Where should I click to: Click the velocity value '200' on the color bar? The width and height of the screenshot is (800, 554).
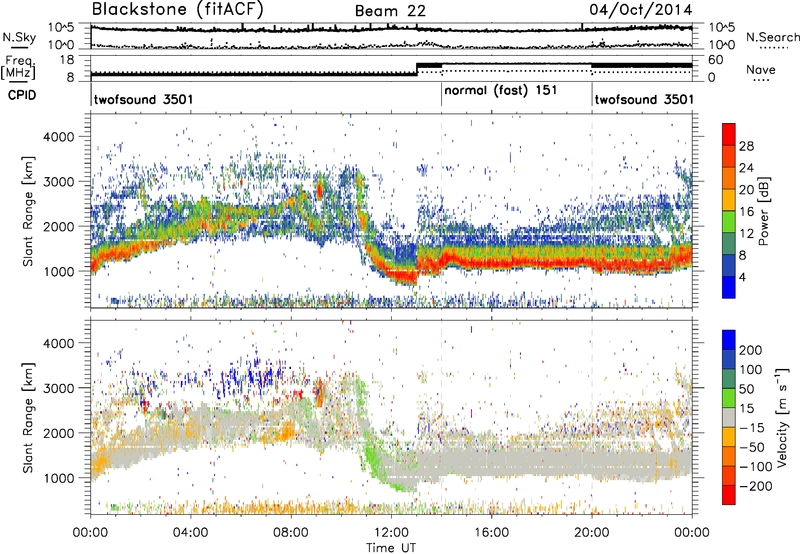click(751, 350)
